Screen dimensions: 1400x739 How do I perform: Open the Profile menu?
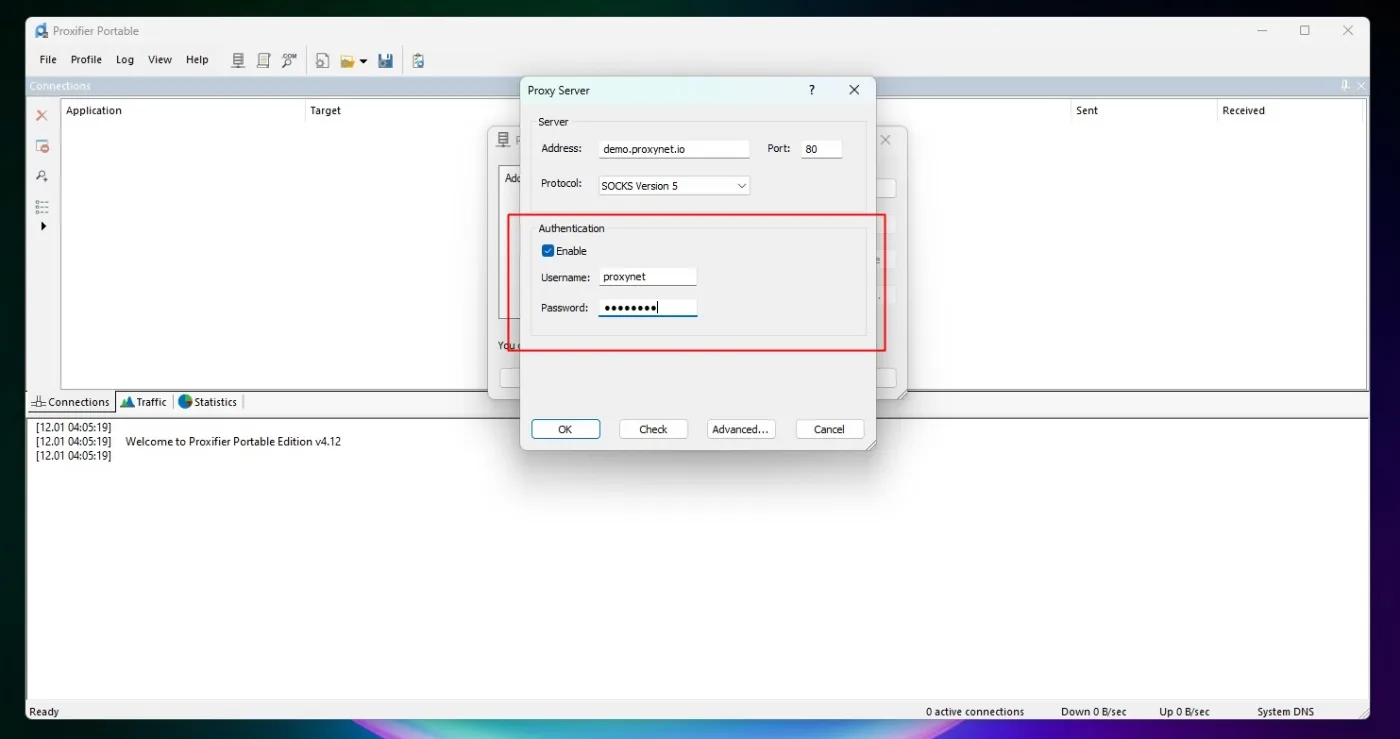pos(86,60)
